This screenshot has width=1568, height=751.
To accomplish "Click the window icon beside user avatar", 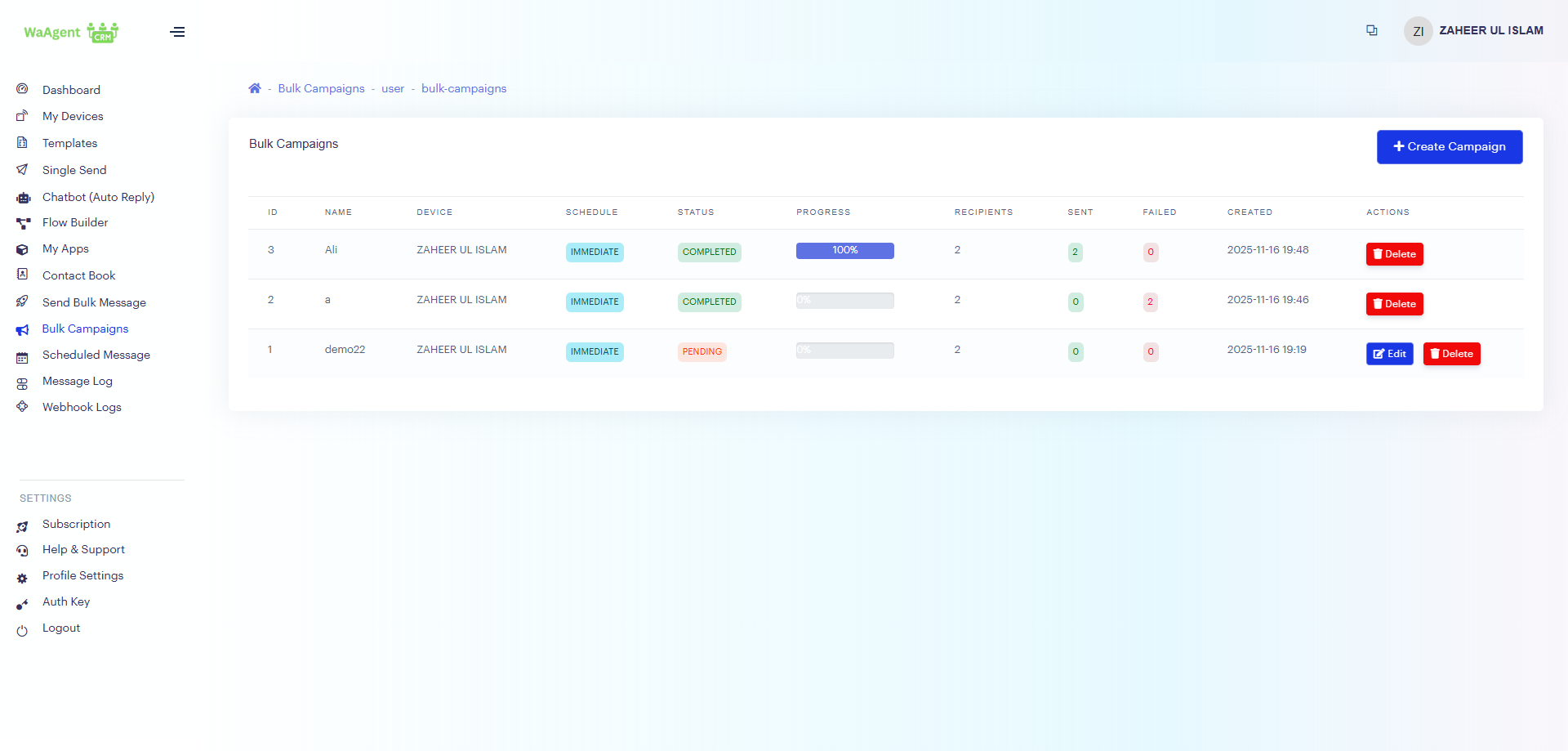I will point(1372,30).
